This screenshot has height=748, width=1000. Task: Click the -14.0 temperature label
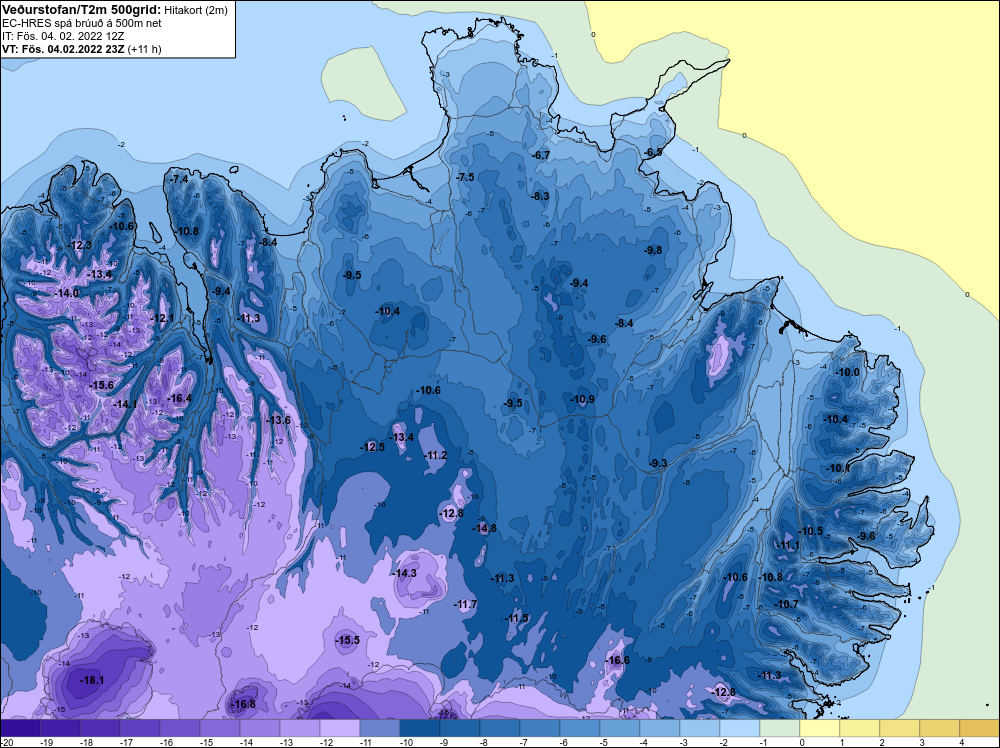click(x=68, y=293)
